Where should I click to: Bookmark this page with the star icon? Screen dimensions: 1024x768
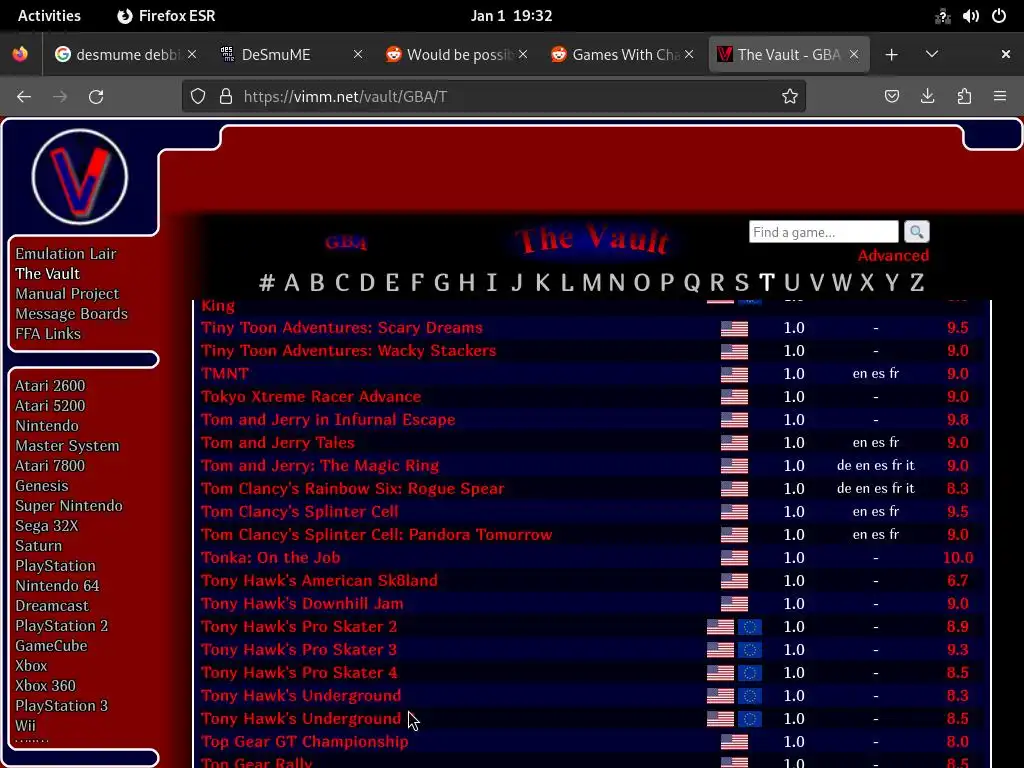790,97
